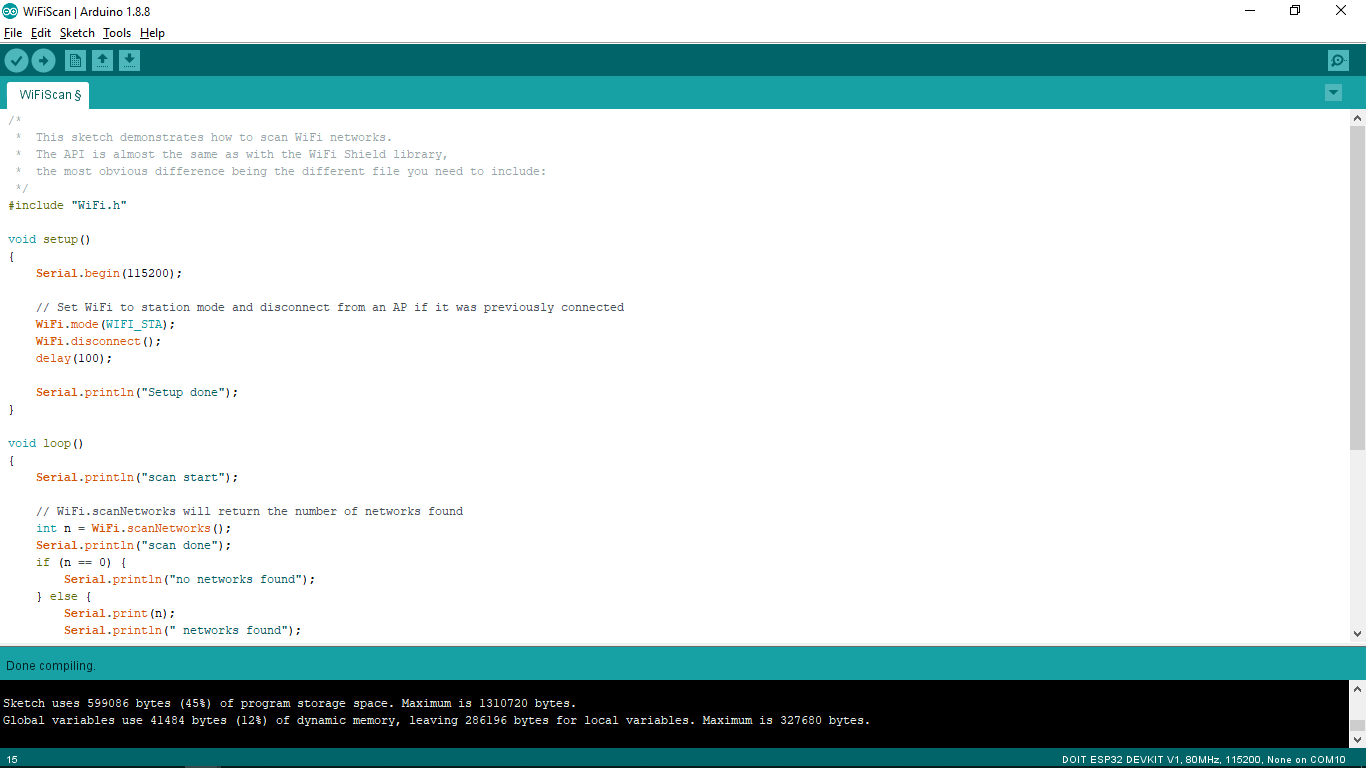The height and width of the screenshot is (768, 1366).
Task: Click the 'The API is almost the same' comment
Action: 232,154
